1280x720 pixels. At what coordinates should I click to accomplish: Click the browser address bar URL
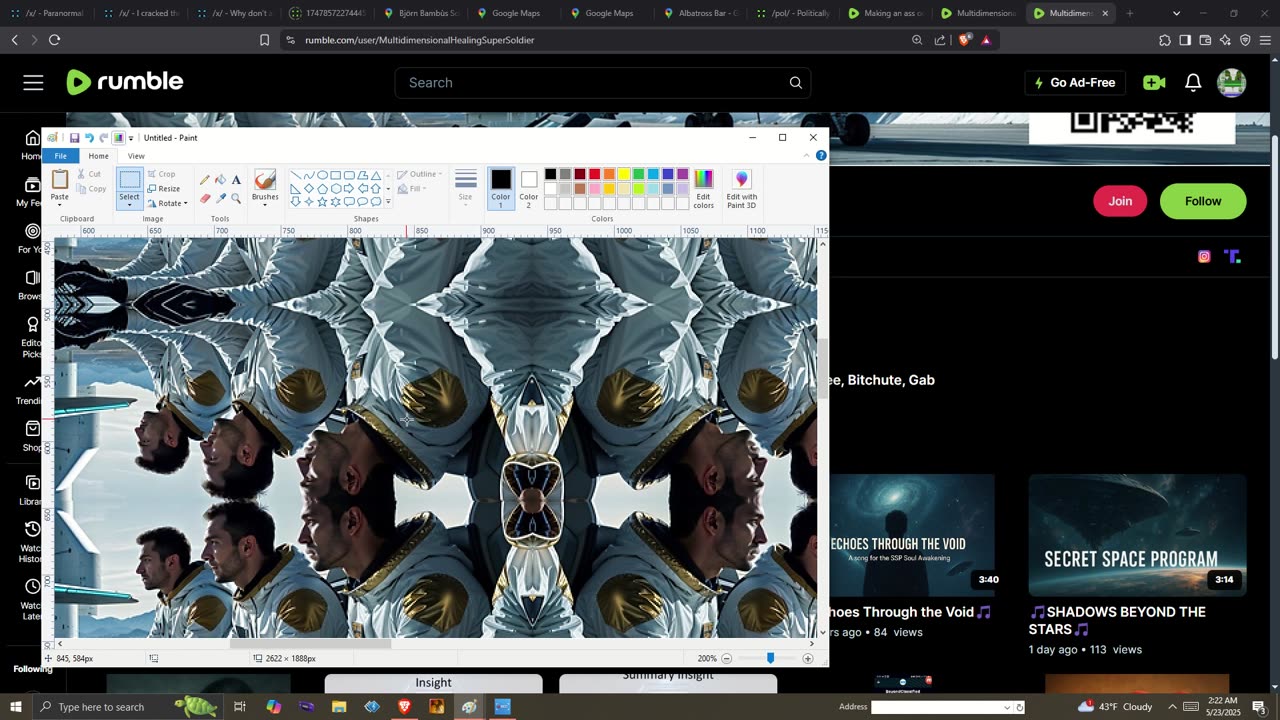pos(420,40)
